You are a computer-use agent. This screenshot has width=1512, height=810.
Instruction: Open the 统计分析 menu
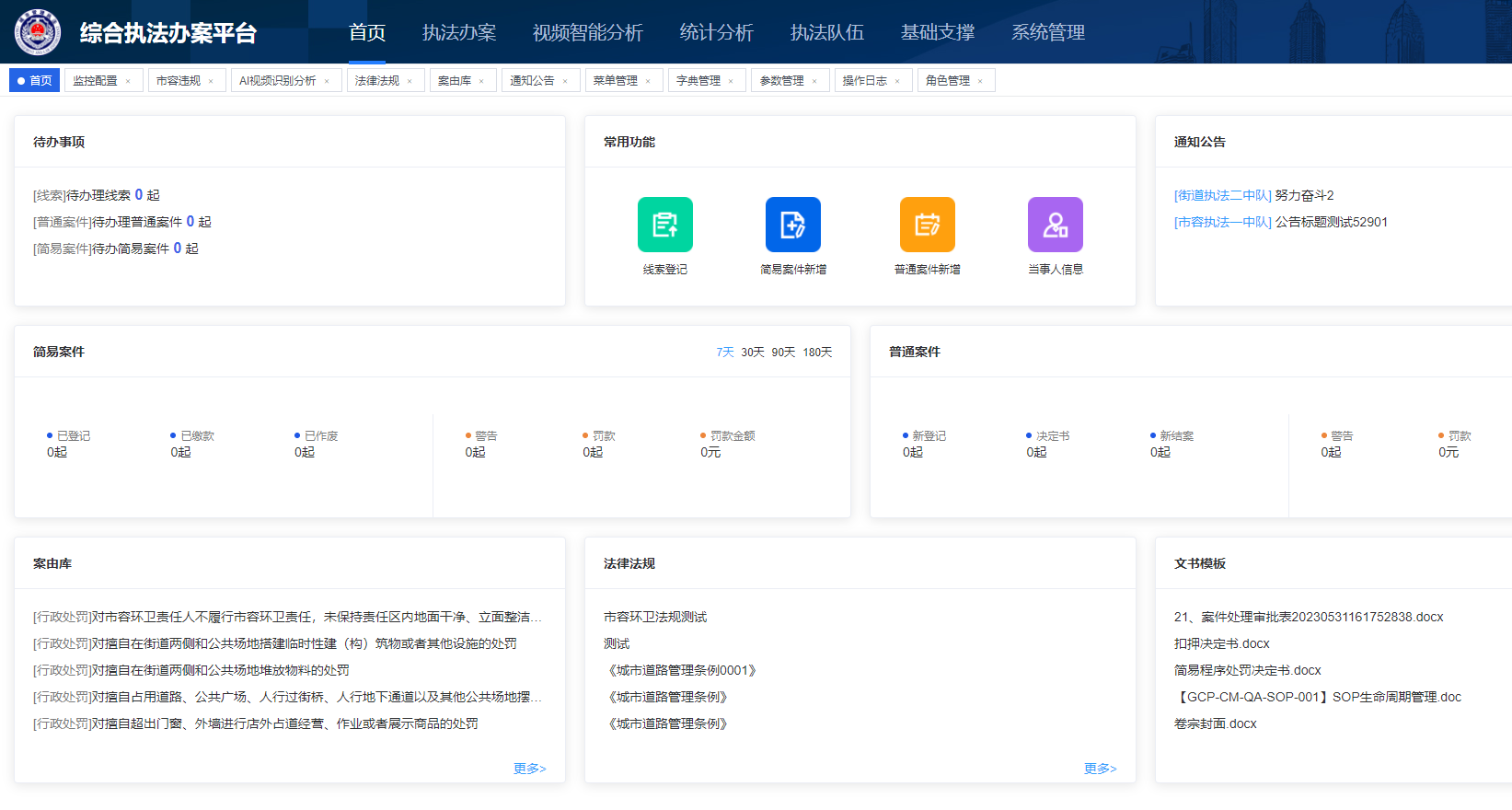coord(717,32)
